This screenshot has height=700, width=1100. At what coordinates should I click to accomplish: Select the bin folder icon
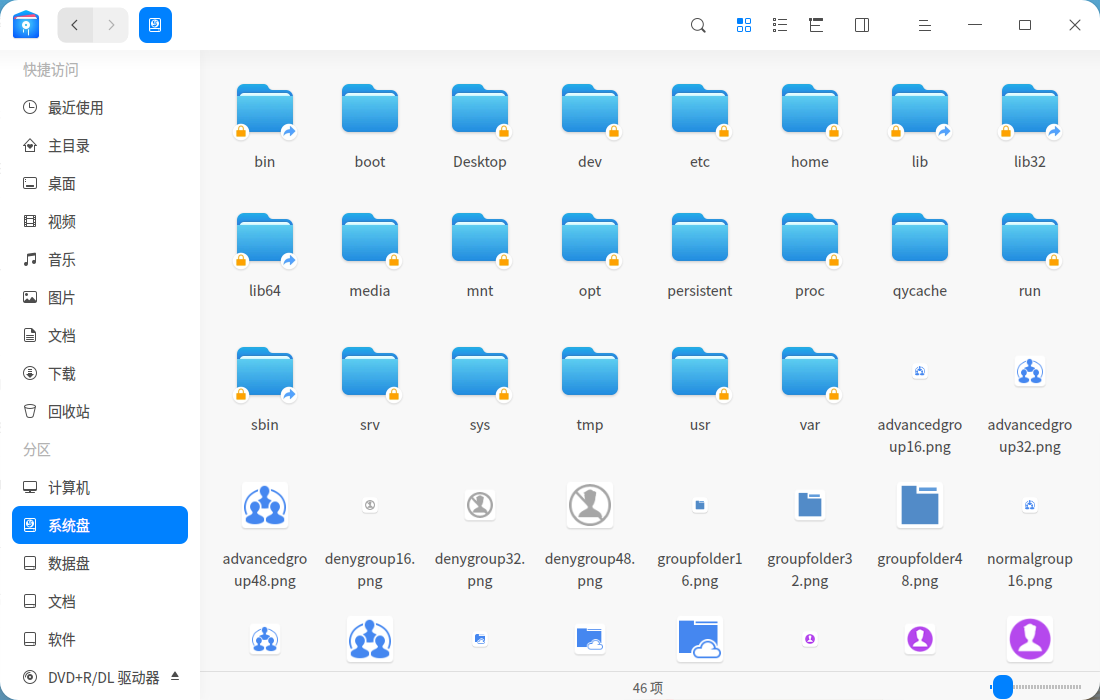tap(264, 111)
